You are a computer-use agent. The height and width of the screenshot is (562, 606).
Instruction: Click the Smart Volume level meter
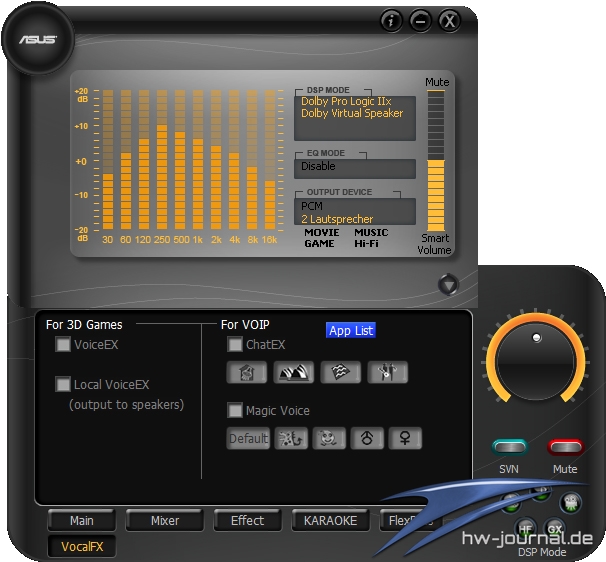pyautogui.click(x=436, y=160)
